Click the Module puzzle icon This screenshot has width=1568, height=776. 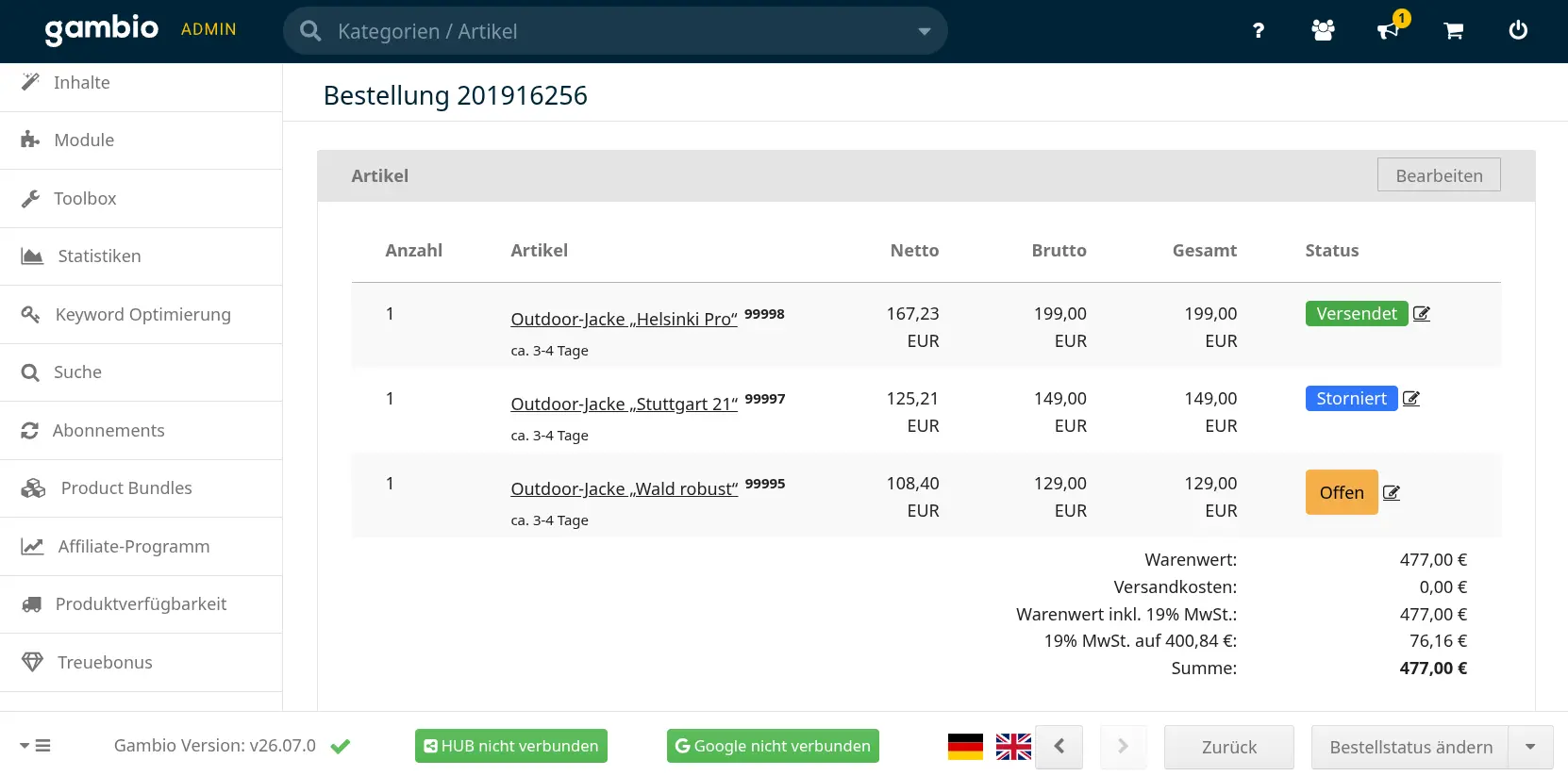pos(31,140)
